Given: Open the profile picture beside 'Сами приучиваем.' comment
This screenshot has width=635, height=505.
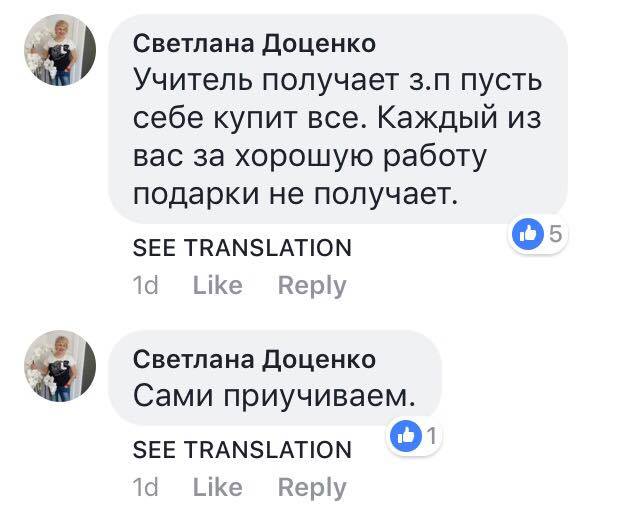Looking at the screenshot, I should coord(60,367).
